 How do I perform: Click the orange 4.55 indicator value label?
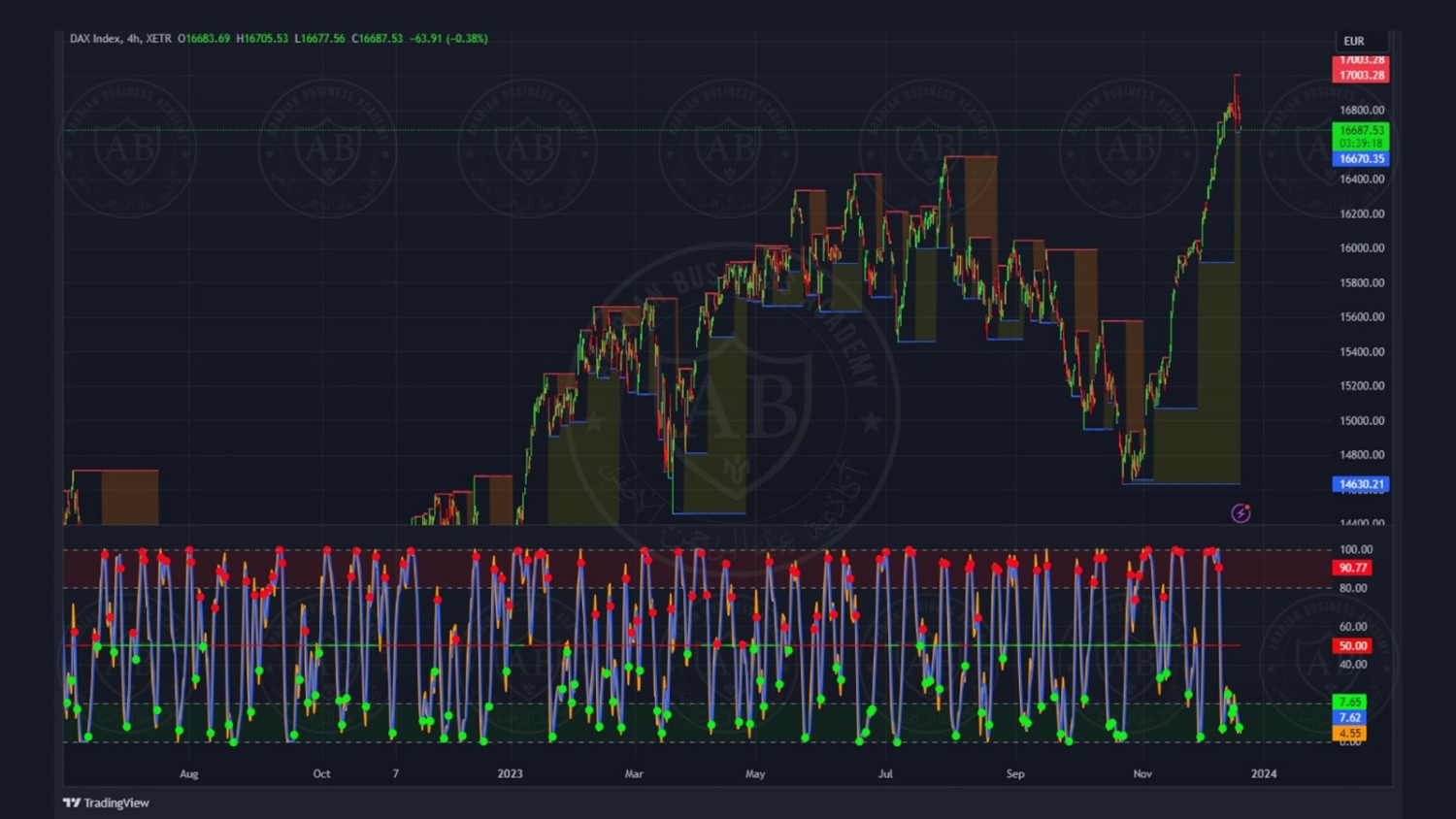click(1350, 733)
